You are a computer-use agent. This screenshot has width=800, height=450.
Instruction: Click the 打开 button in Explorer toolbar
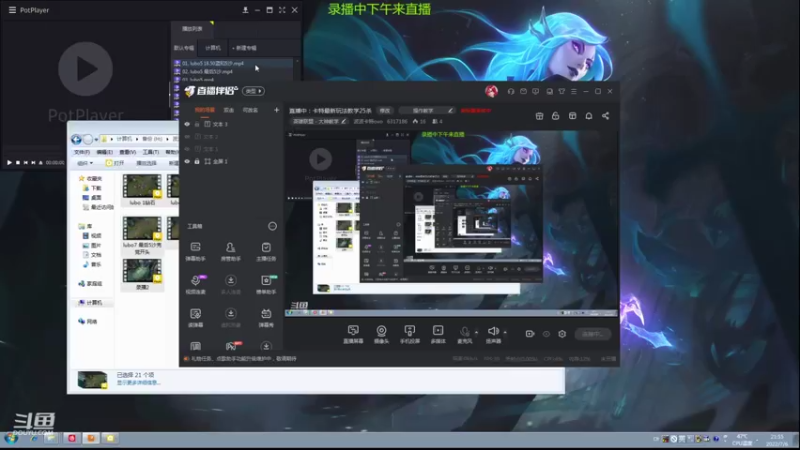click(x=115, y=163)
